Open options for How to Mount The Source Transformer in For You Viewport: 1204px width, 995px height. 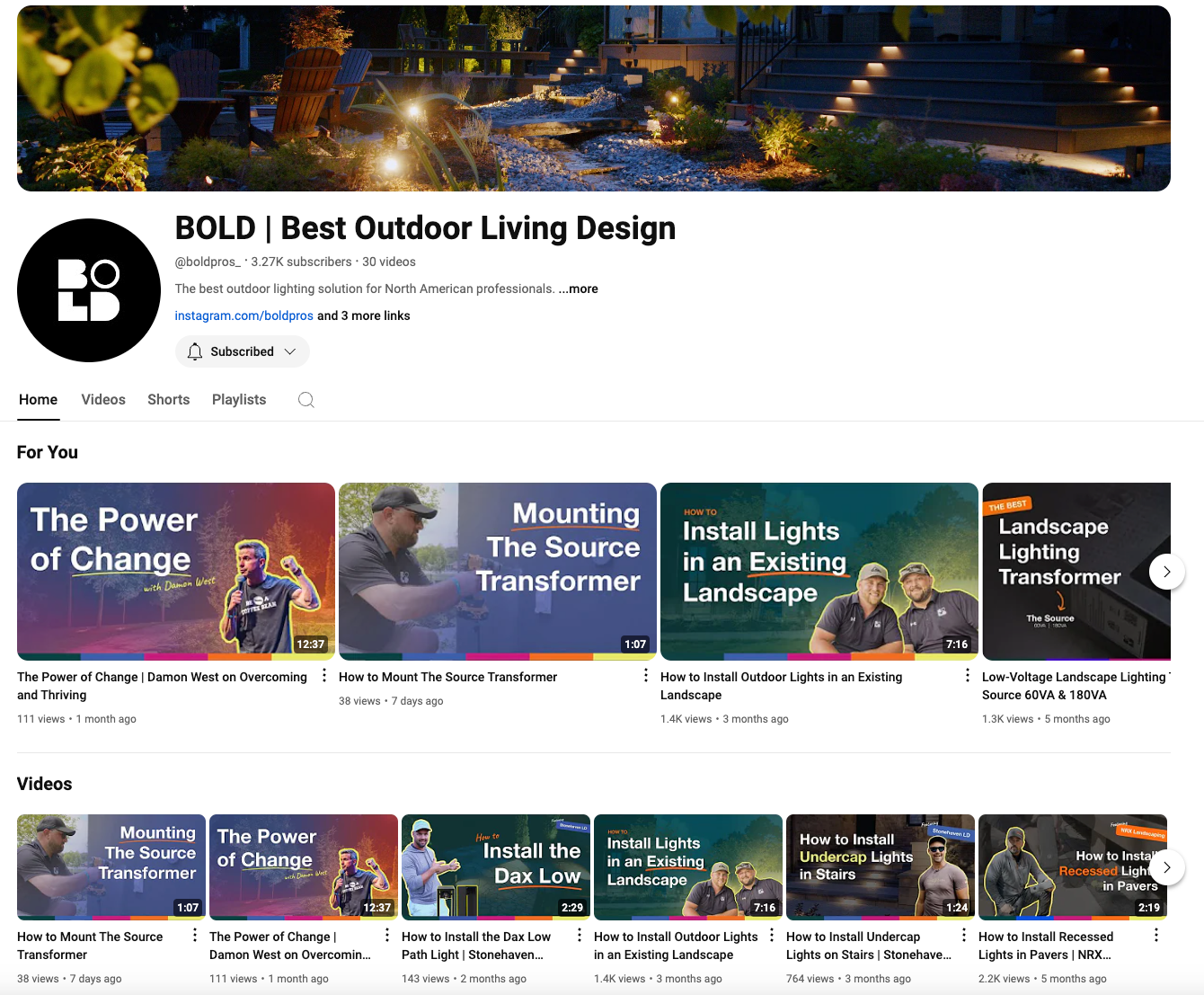coord(646,675)
